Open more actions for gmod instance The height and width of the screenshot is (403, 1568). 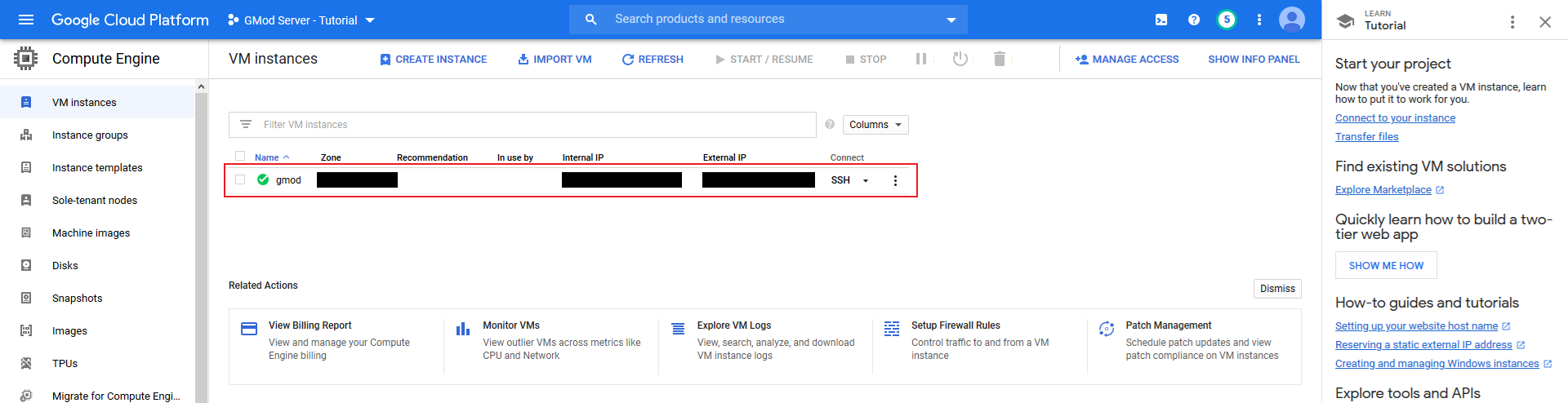[895, 180]
